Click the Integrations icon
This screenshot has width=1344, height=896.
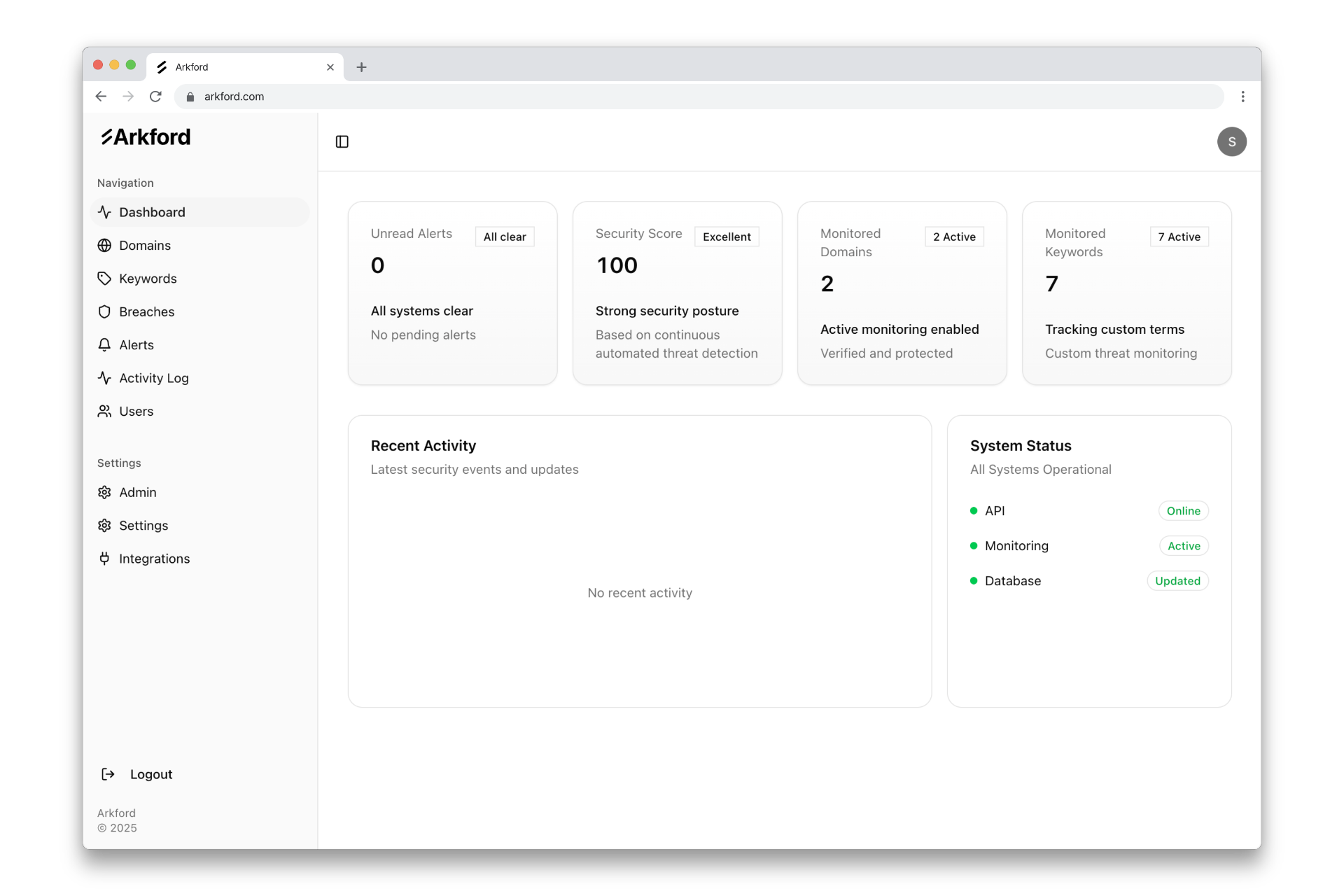pyautogui.click(x=104, y=559)
